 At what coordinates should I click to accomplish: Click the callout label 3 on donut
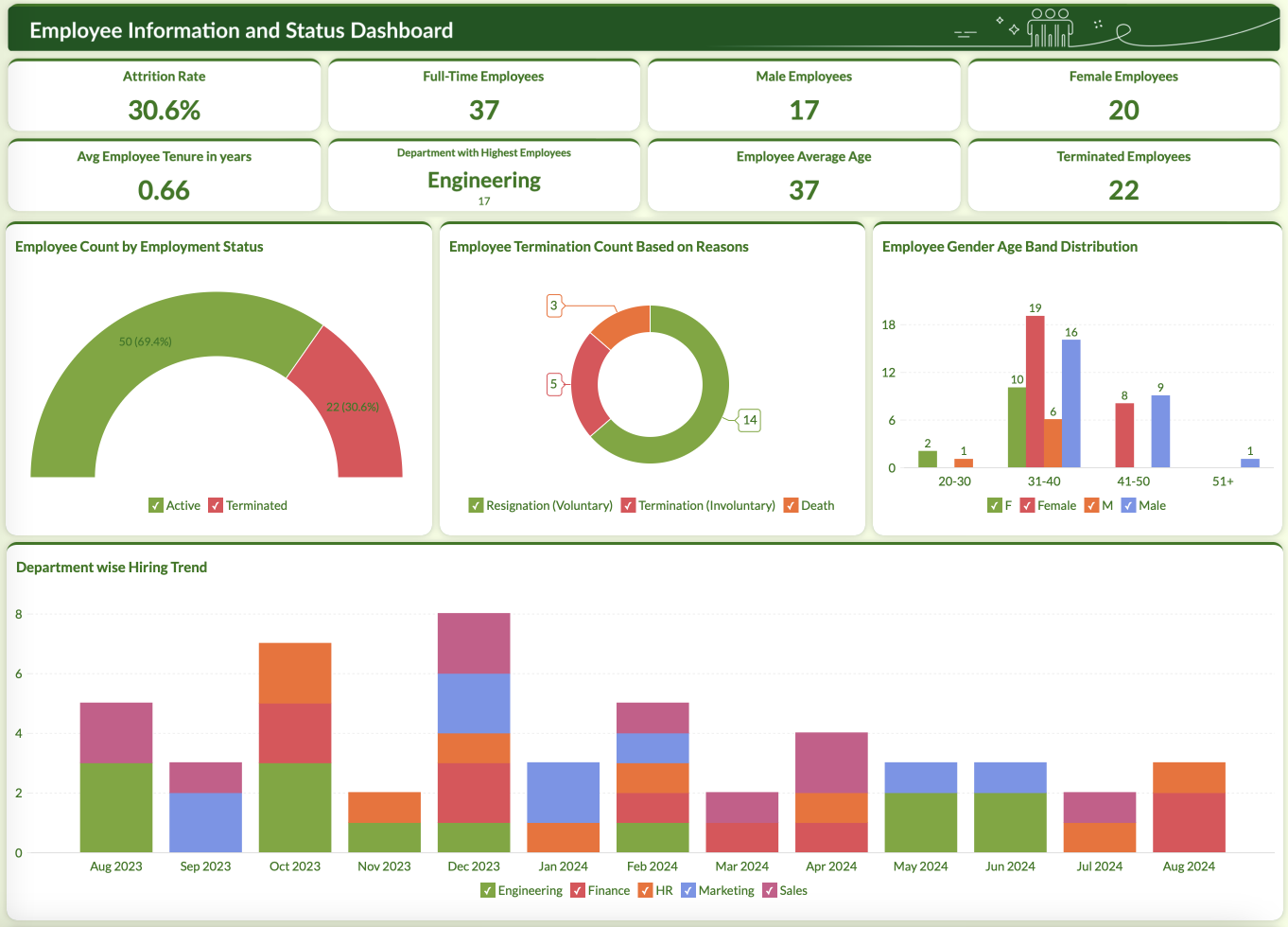click(554, 306)
